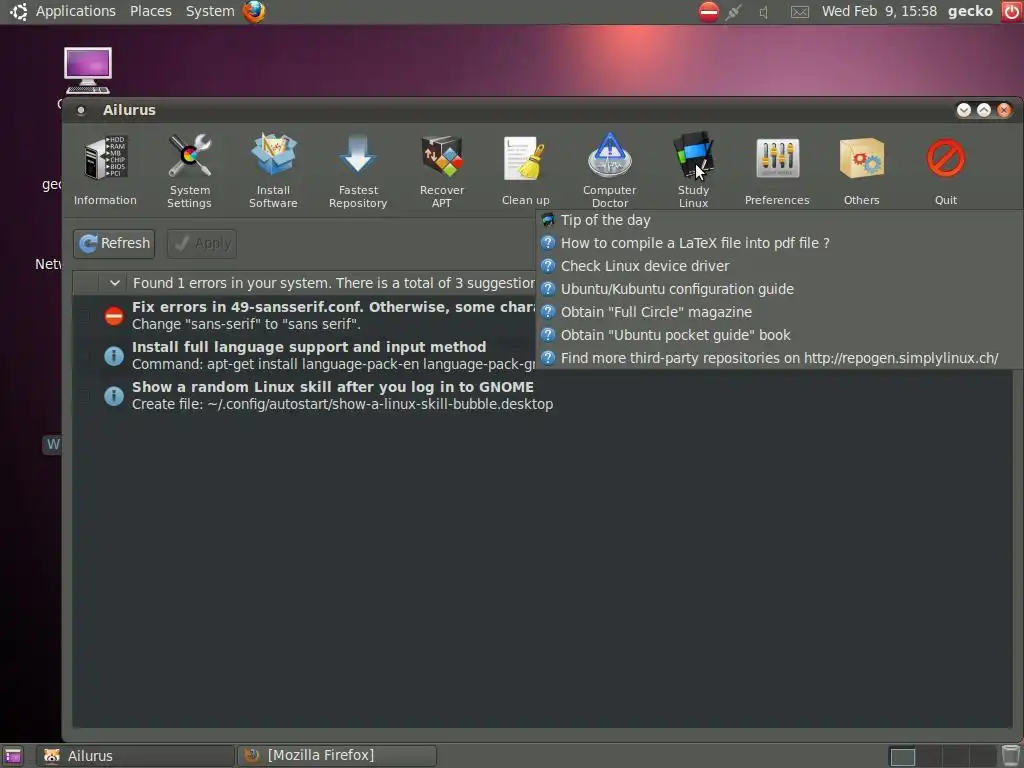This screenshot has height=768, width=1024.
Task: Open Ubuntu/Kubuntu configuration guide
Action: point(779,289)
